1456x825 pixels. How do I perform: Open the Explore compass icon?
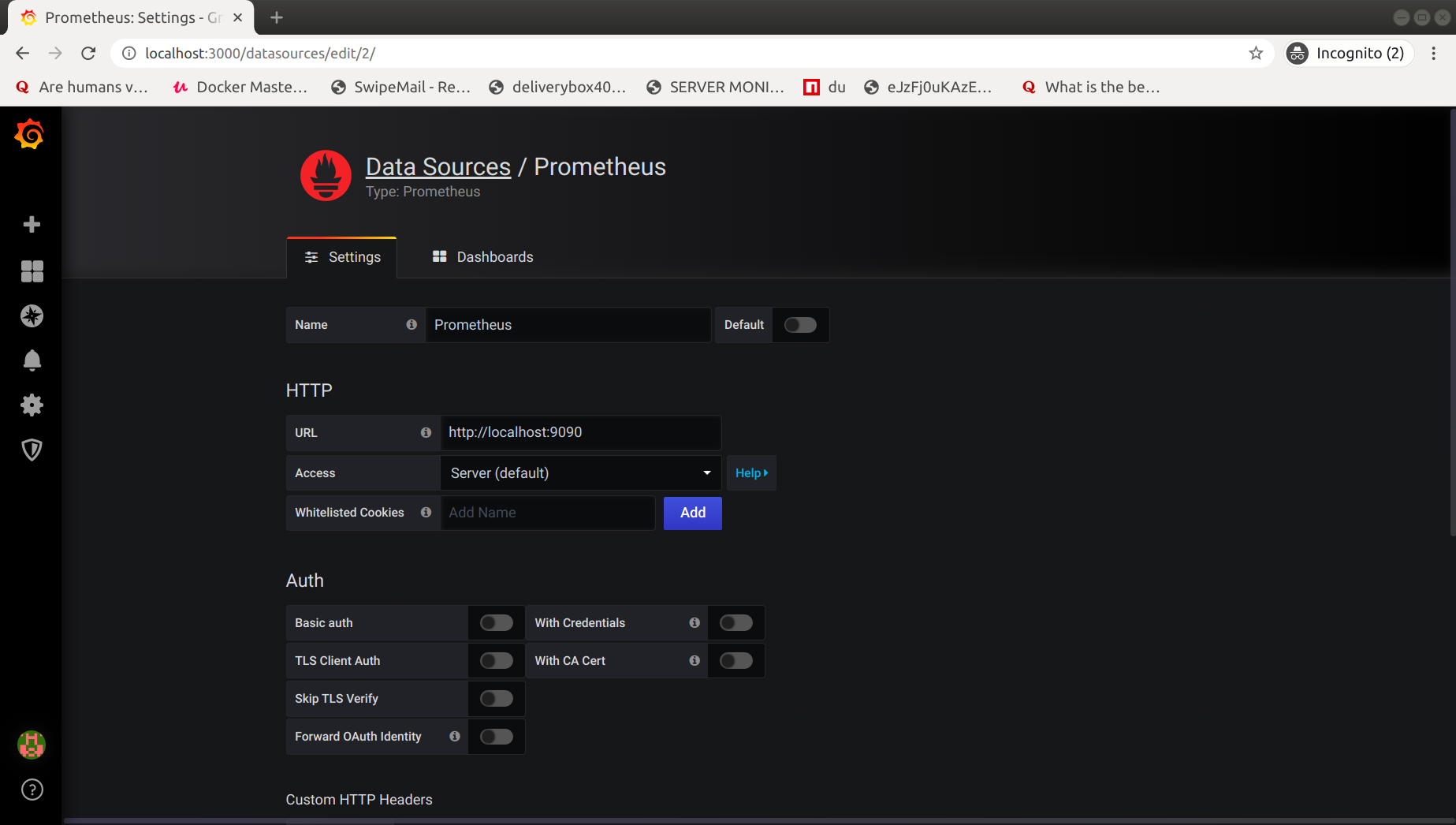(32, 316)
